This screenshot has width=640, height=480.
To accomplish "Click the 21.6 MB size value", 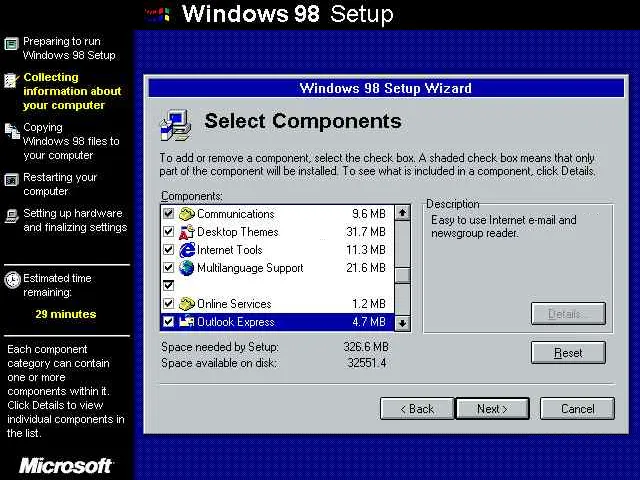I will pyautogui.click(x=366, y=268).
